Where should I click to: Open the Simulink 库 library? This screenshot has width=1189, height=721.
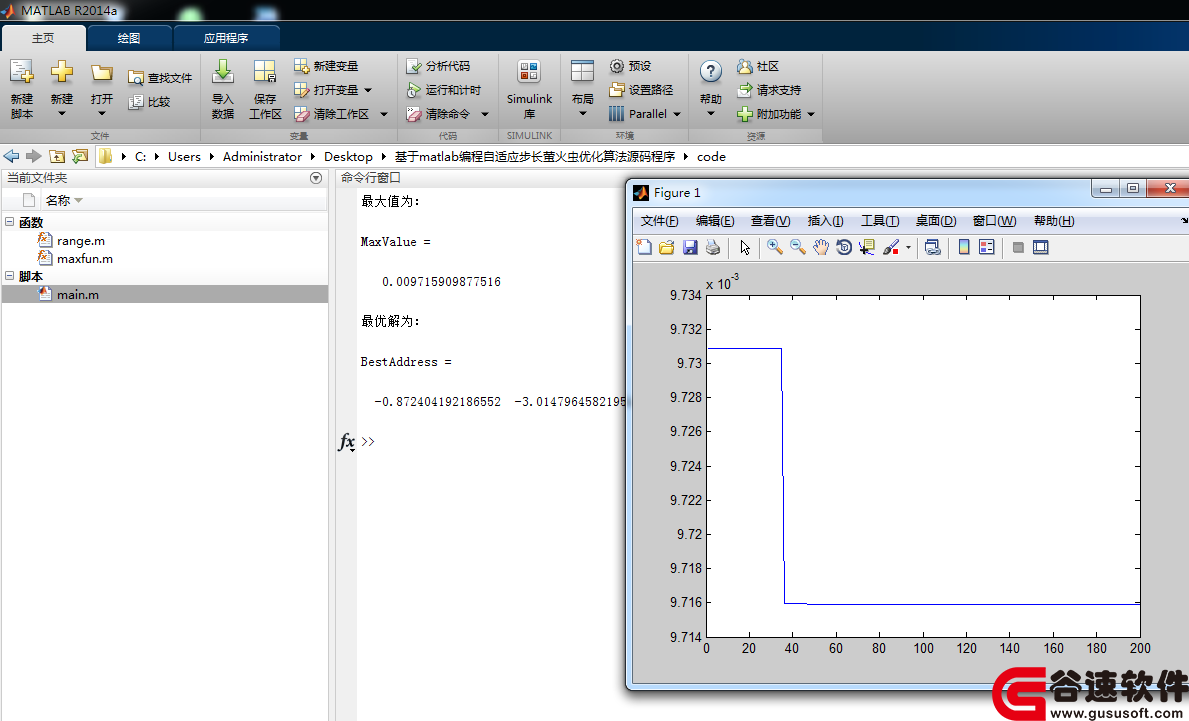pos(529,89)
